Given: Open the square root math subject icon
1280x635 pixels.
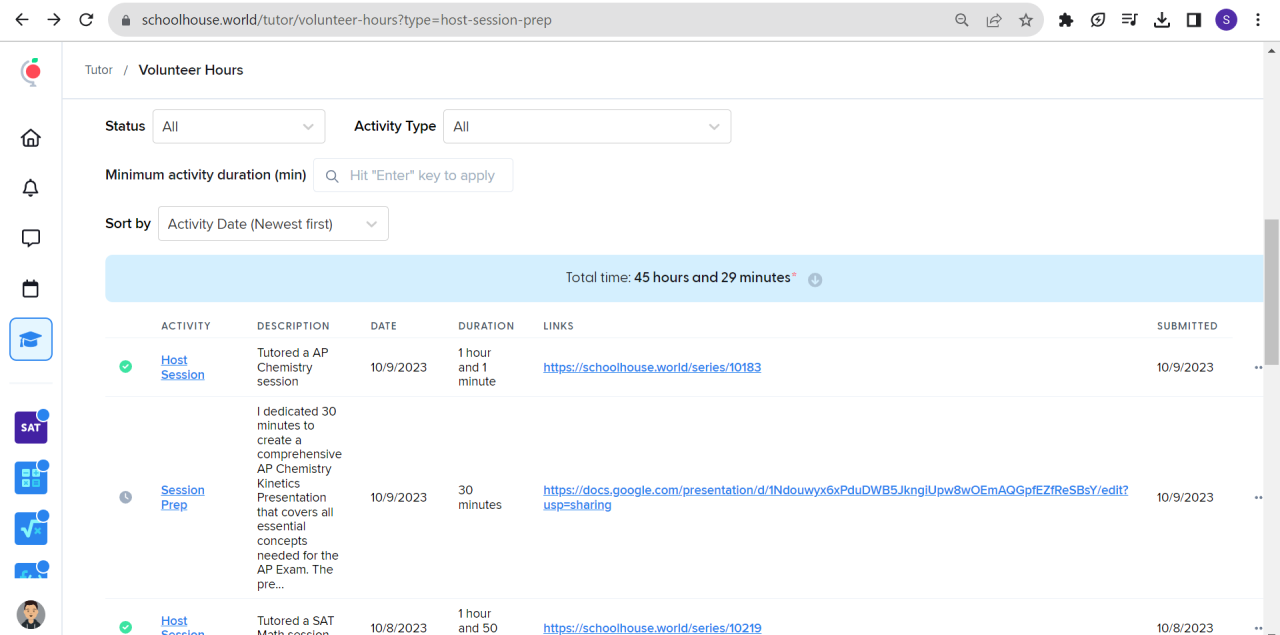Looking at the screenshot, I should (31, 528).
